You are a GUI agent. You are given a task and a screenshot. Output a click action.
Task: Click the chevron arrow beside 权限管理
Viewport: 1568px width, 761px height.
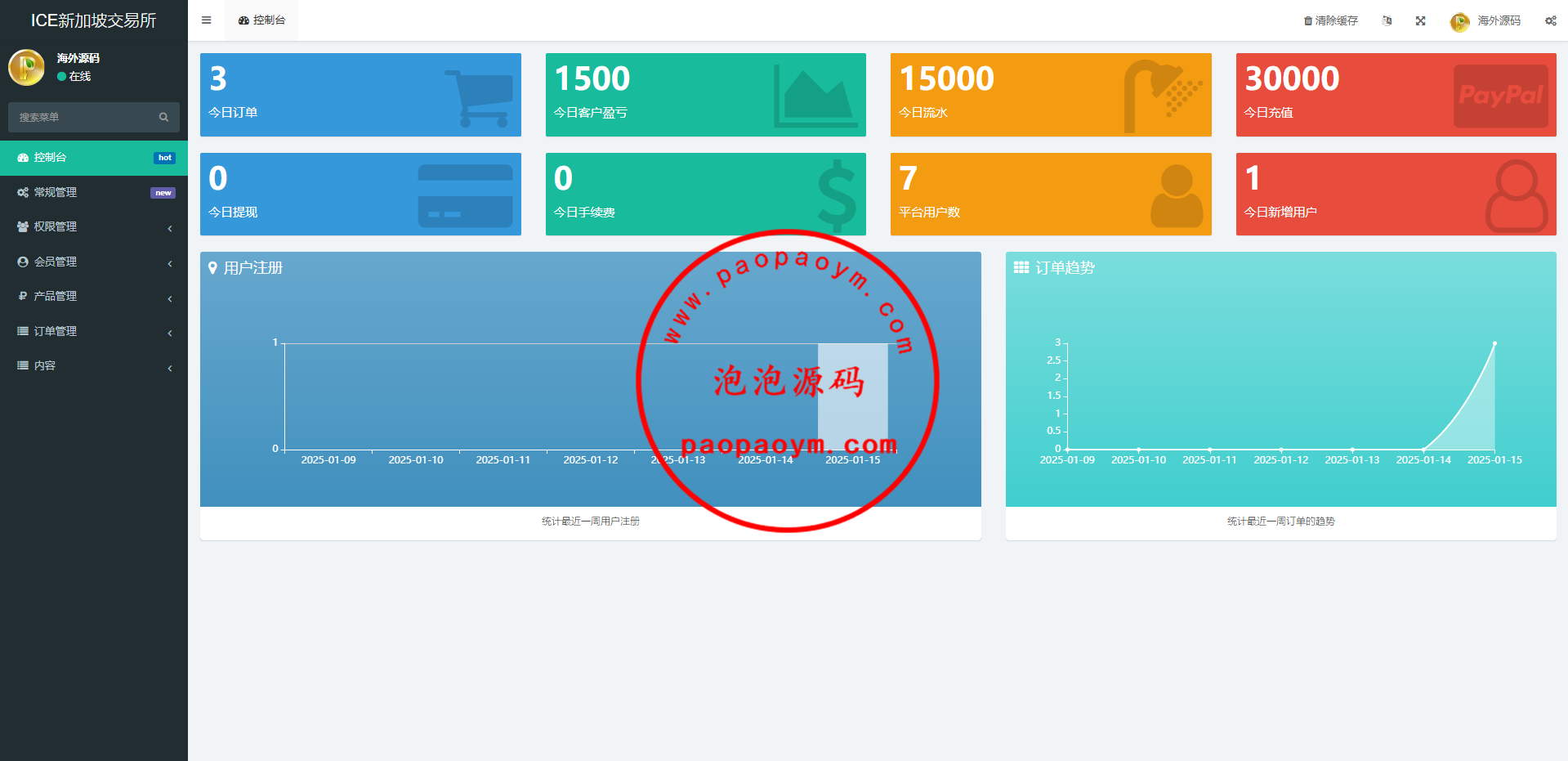pos(170,229)
